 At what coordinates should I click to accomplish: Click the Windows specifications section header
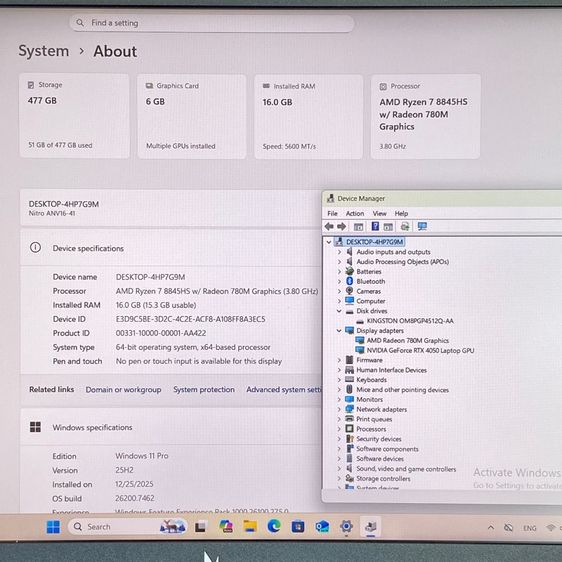coord(171,427)
